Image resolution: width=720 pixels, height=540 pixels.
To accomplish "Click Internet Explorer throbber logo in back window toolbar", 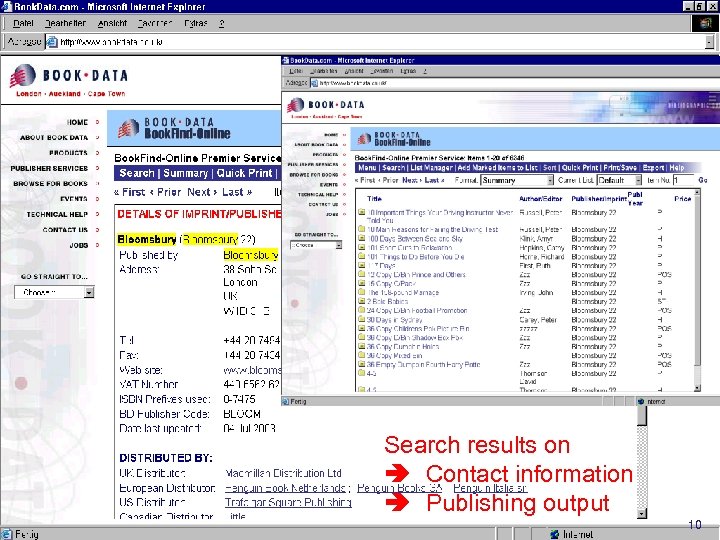I will coord(705,23).
